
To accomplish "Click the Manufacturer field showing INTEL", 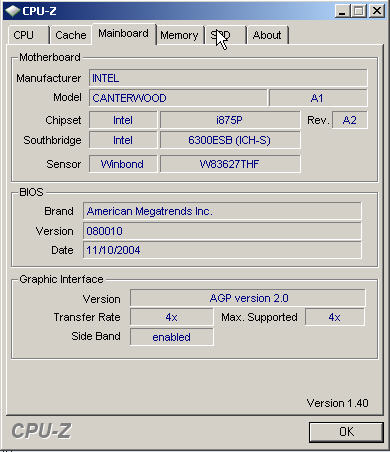I will tap(228, 78).
